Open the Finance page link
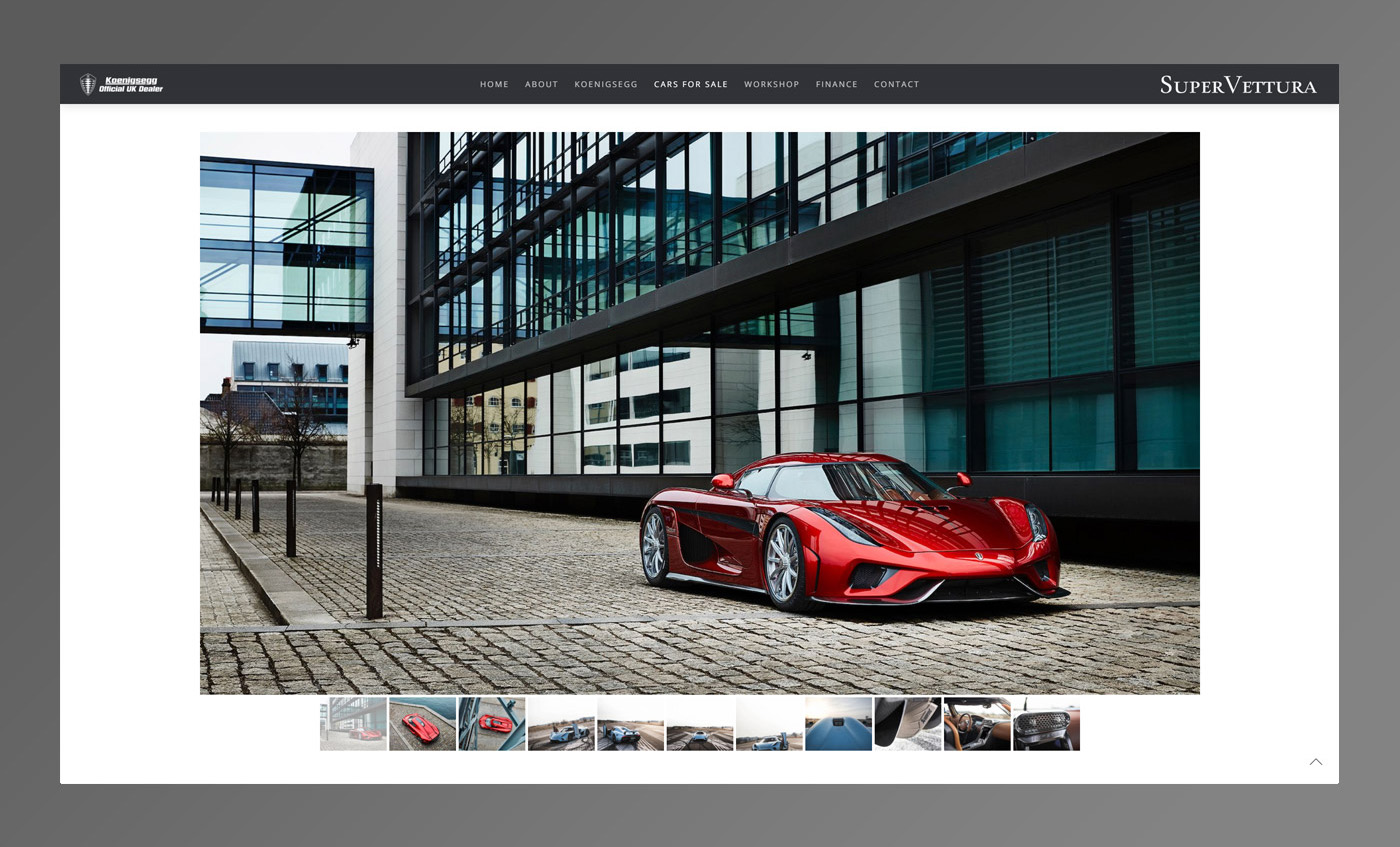The height and width of the screenshot is (847, 1400). pyautogui.click(x=836, y=84)
